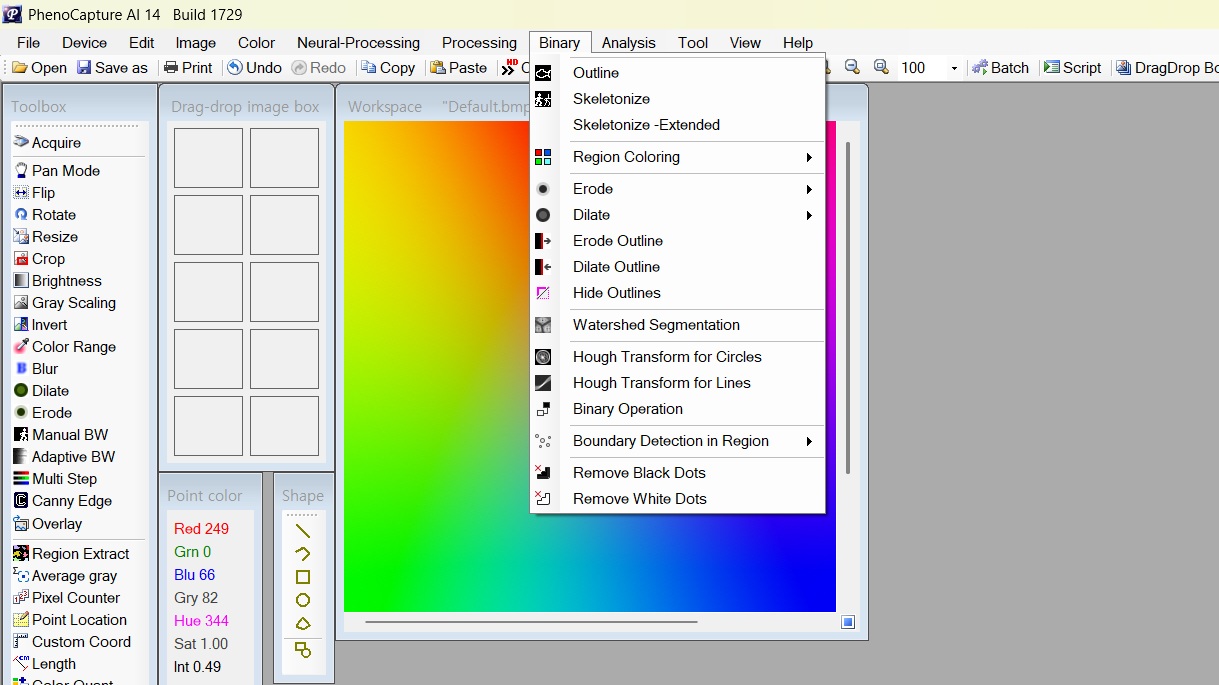
Task: Select the line shape tool
Action: pos(303,531)
